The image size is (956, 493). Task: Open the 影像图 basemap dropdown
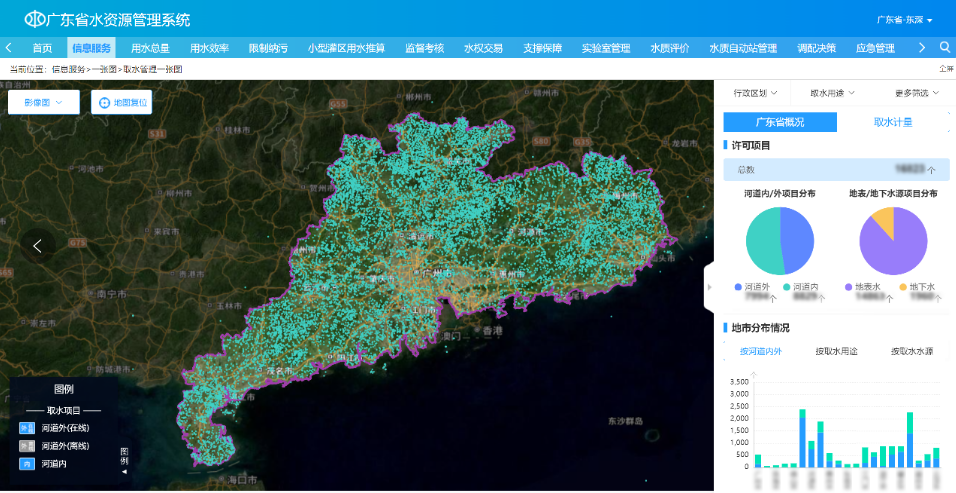click(x=43, y=102)
